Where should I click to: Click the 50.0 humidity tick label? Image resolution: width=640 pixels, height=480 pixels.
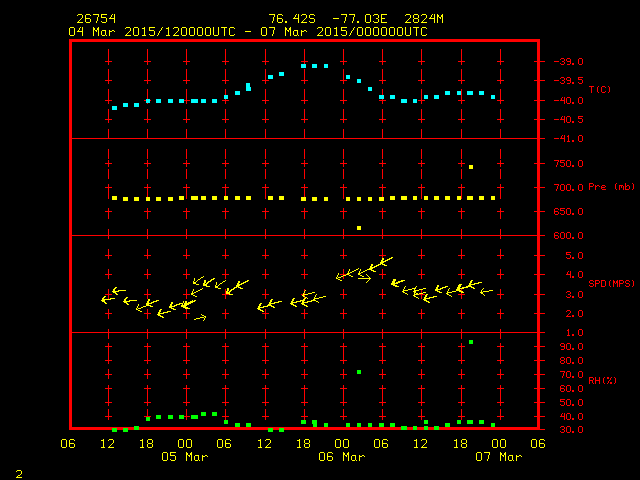tap(571, 403)
